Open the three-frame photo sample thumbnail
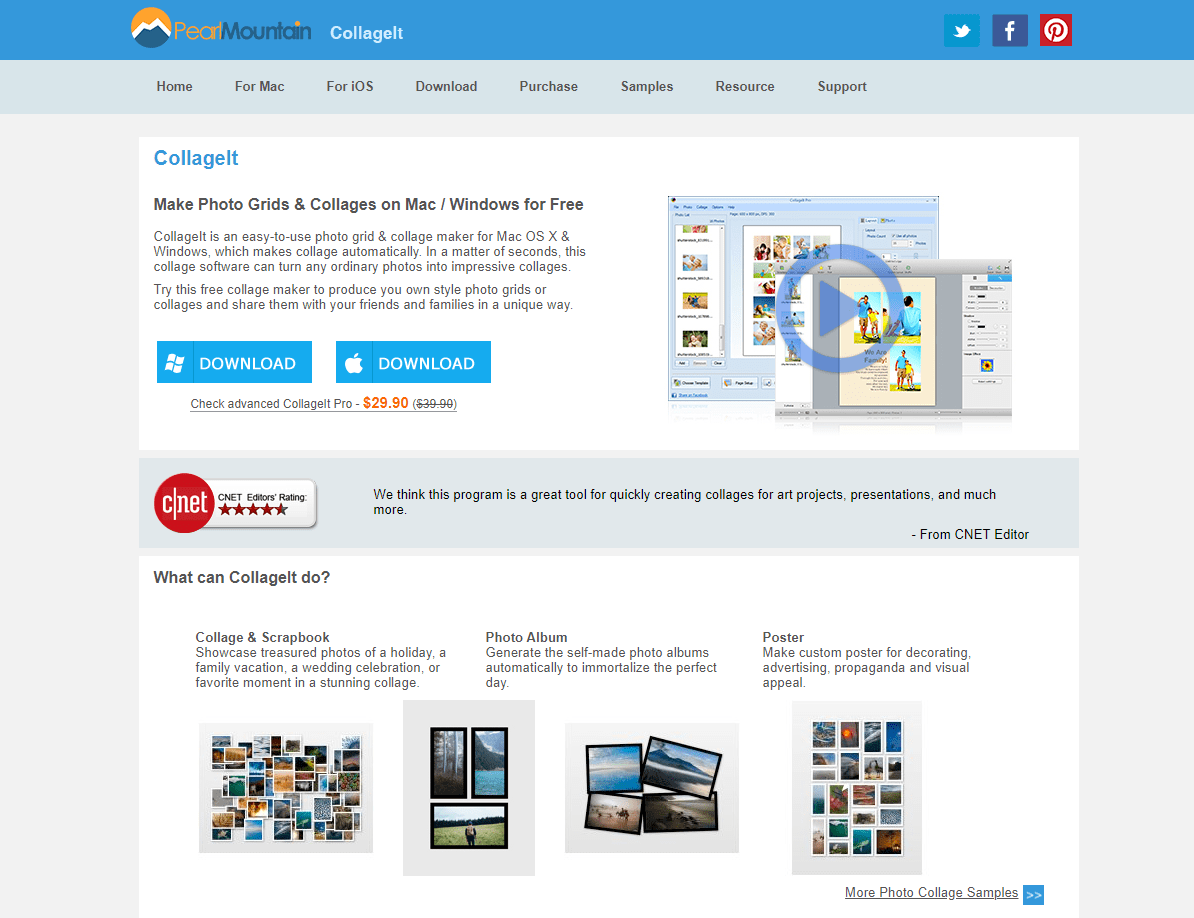Viewport: 1194px width, 918px height. [469, 788]
